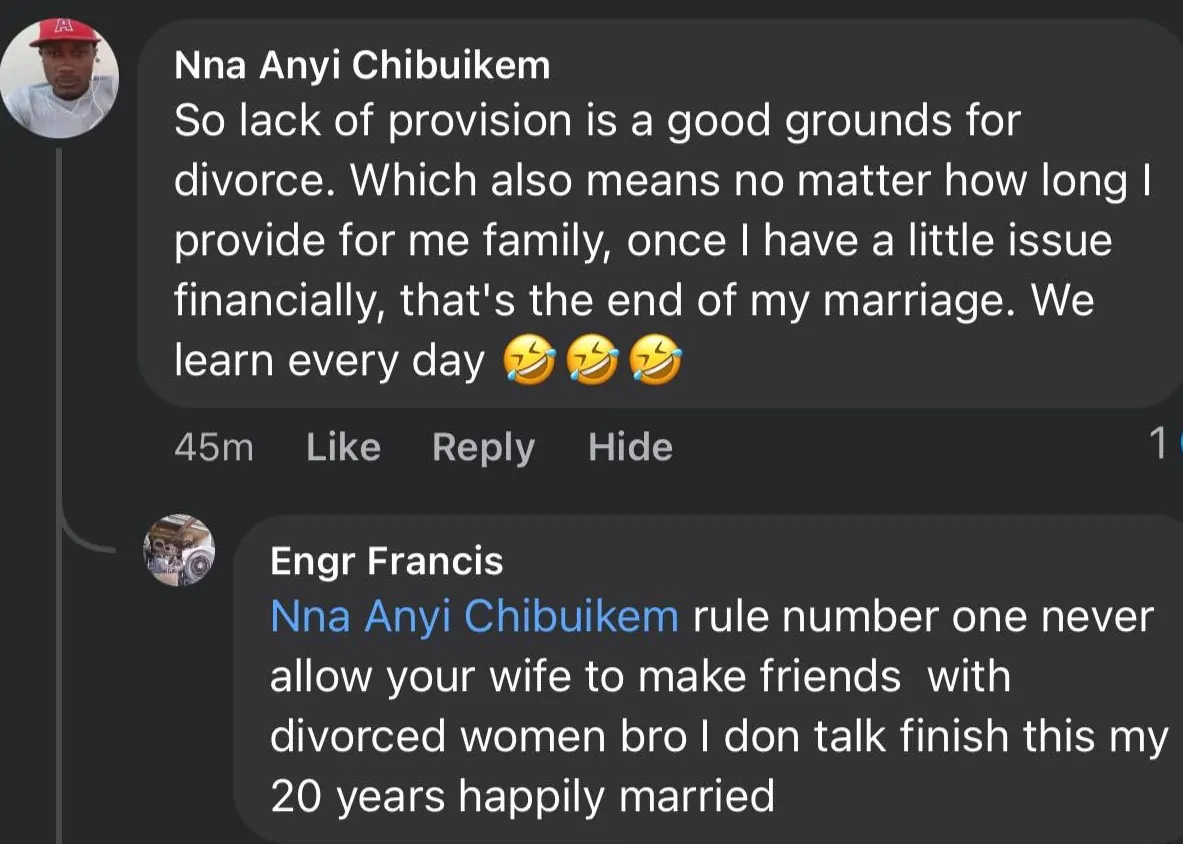Screen dimensions: 1183x844
Task: Open Engr Francis's profile picture
Action: [x=178, y=550]
